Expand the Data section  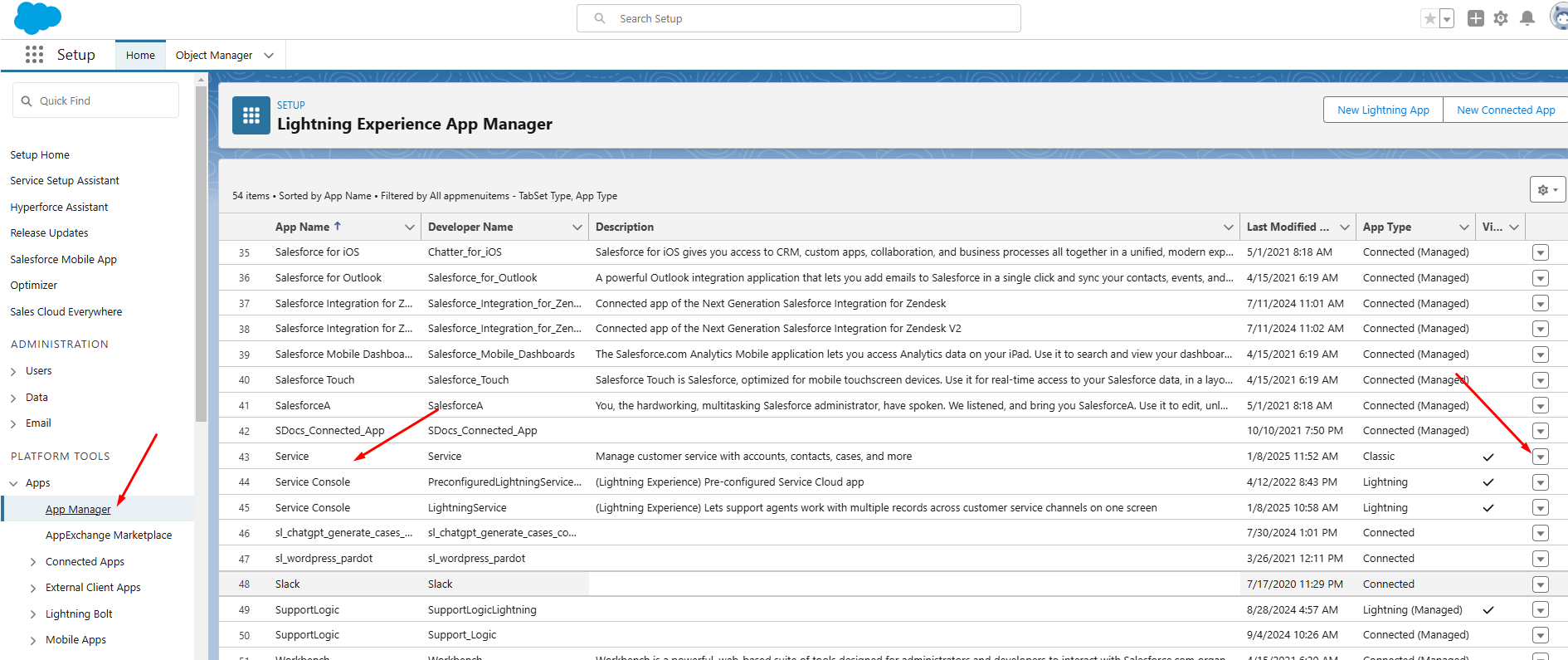[x=13, y=398]
